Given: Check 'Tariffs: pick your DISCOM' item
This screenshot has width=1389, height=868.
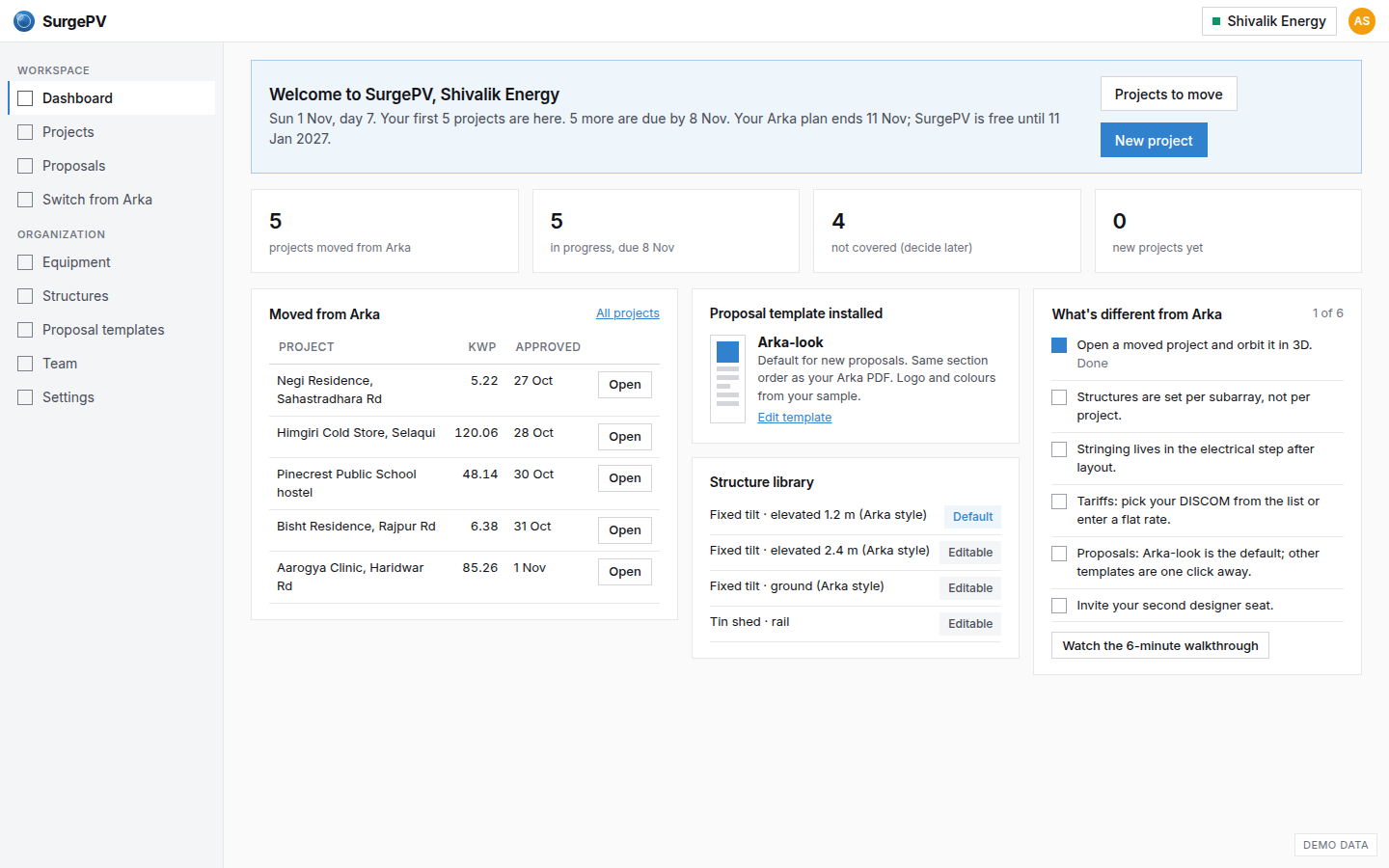Looking at the screenshot, I should pos(1059,502).
